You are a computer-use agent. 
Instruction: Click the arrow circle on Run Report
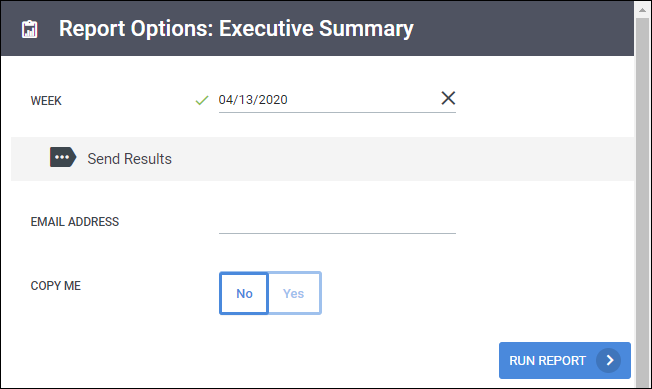[x=608, y=360]
